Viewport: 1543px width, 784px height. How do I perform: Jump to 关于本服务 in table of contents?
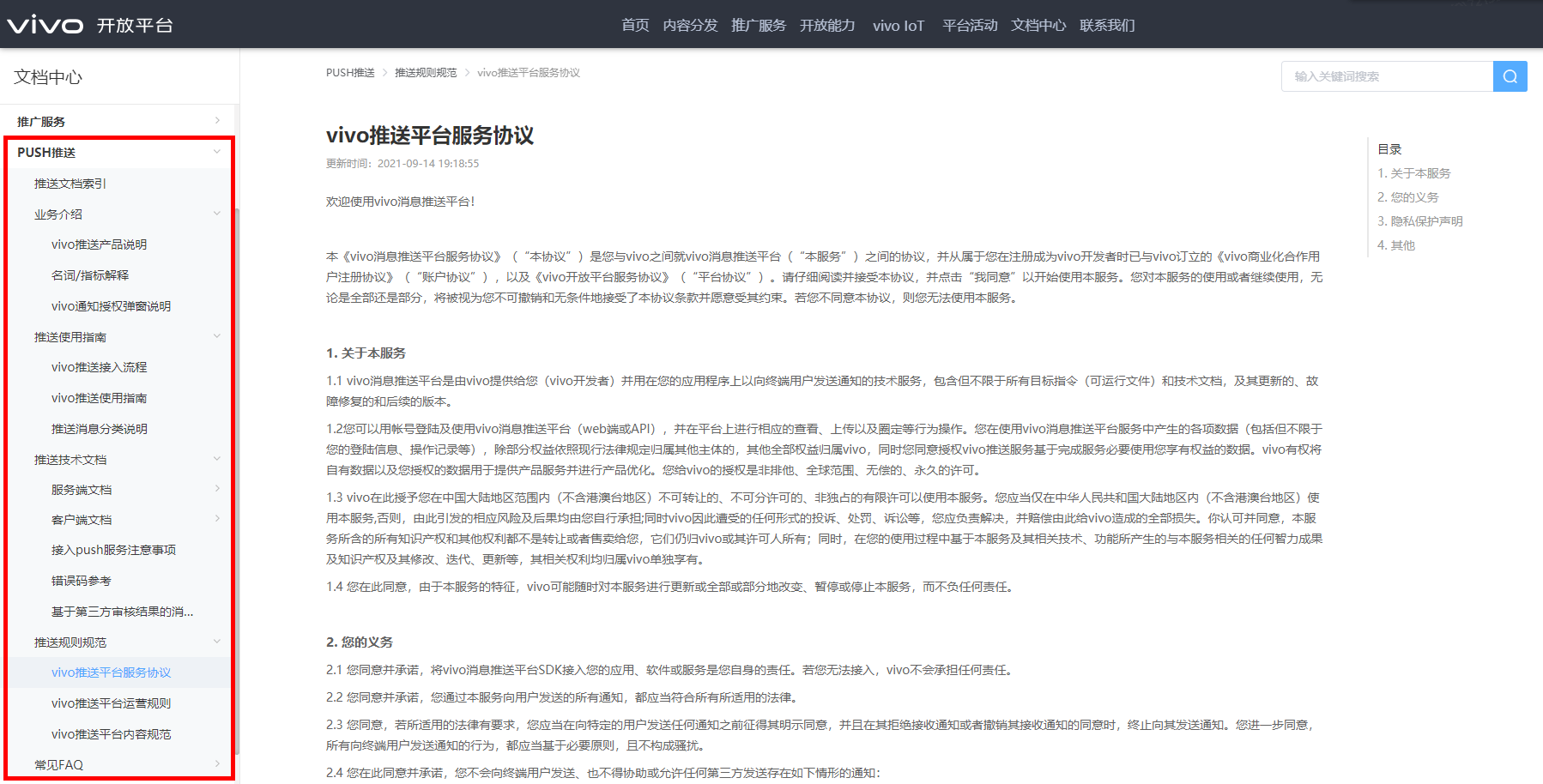(x=1414, y=173)
